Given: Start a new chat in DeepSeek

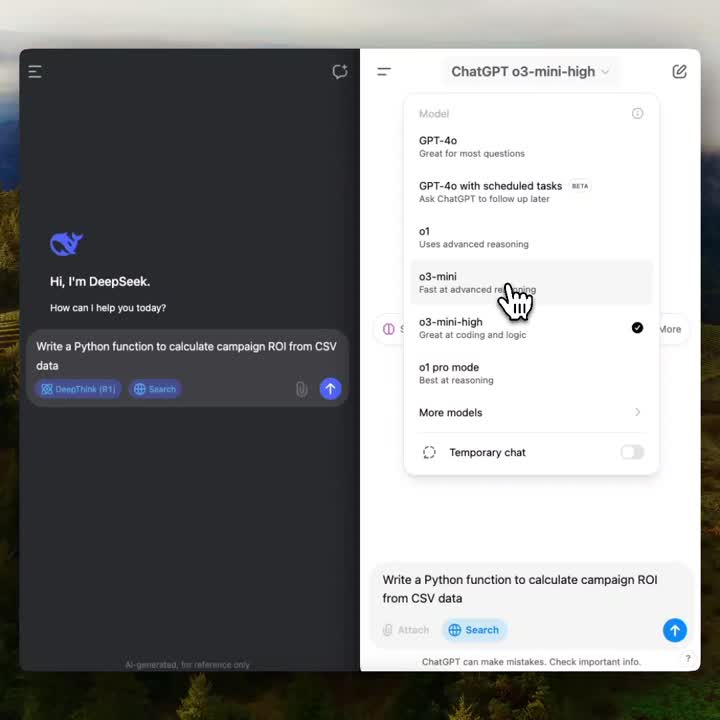Looking at the screenshot, I should [x=340, y=72].
